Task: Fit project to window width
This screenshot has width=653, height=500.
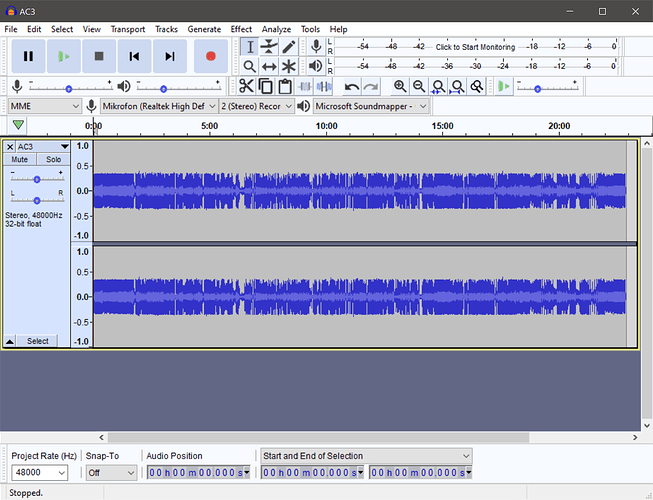Action: pyautogui.click(x=457, y=86)
